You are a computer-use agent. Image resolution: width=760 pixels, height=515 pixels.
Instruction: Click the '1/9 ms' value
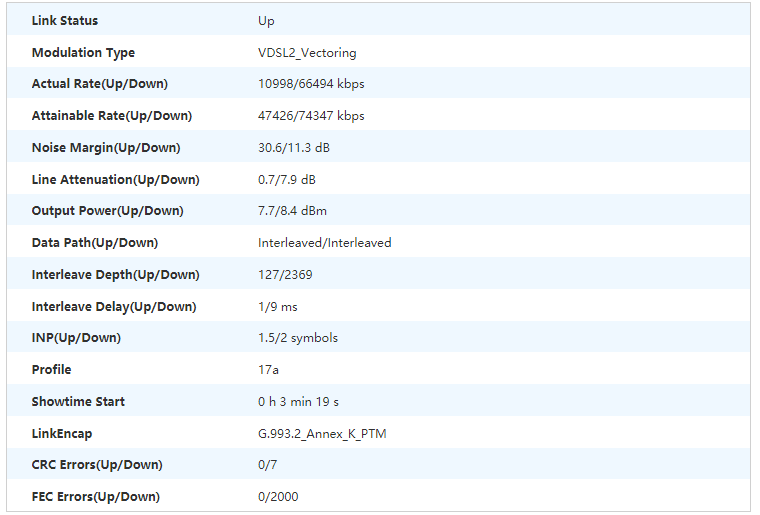click(278, 307)
